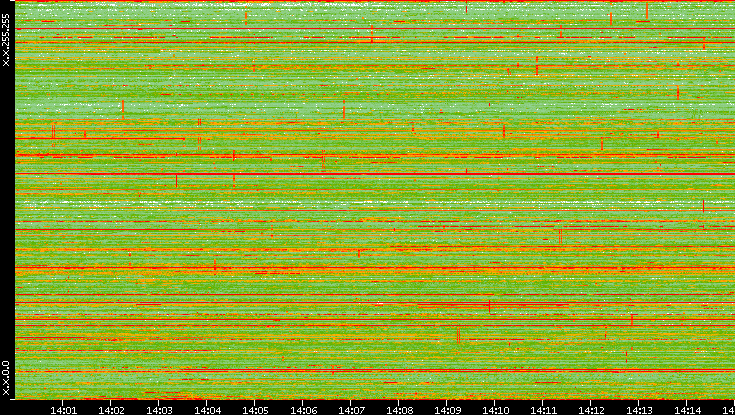Click the 14:10 time axis label

495,410
